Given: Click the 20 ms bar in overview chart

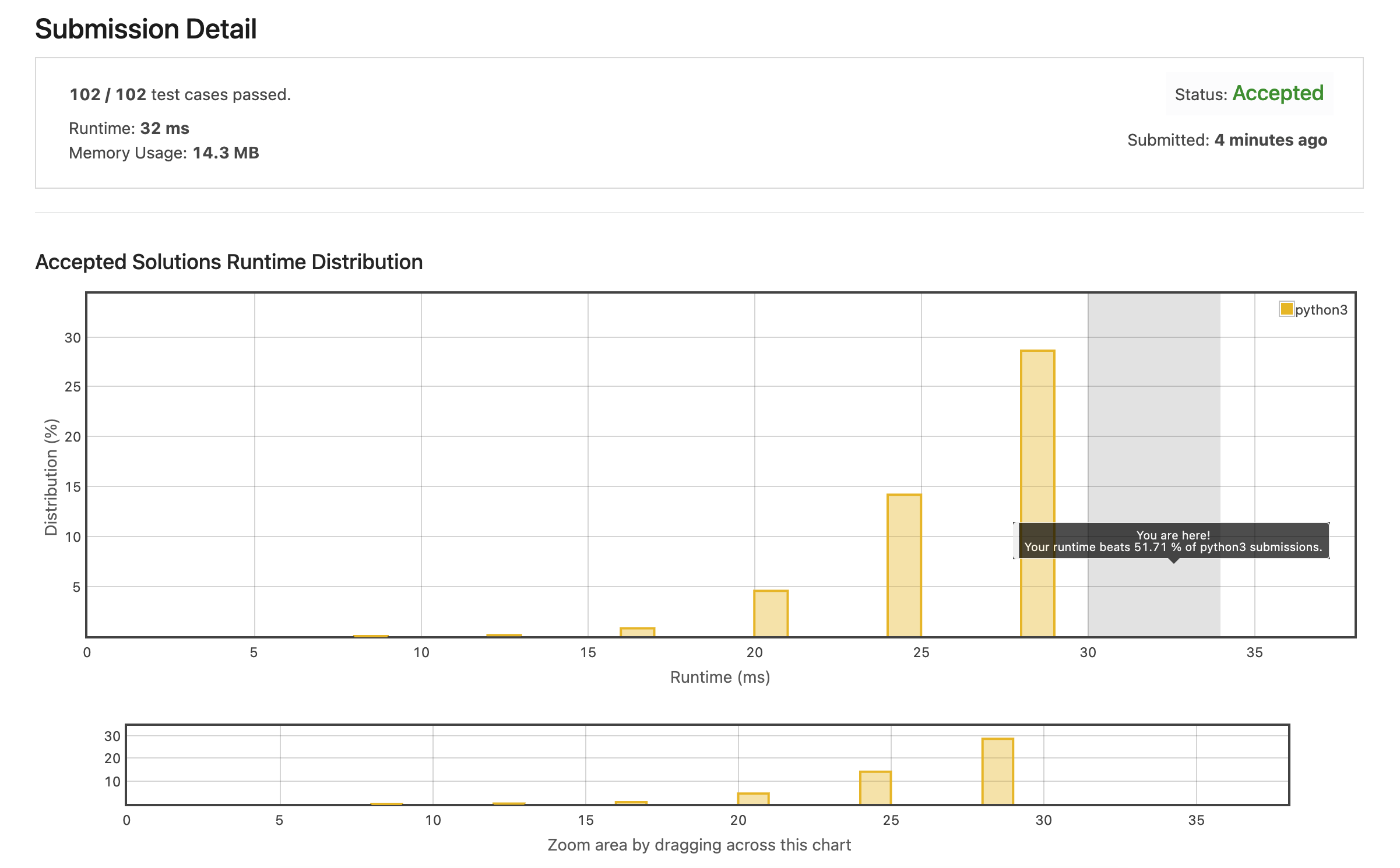Looking at the screenshot, I should pos(753,799).
